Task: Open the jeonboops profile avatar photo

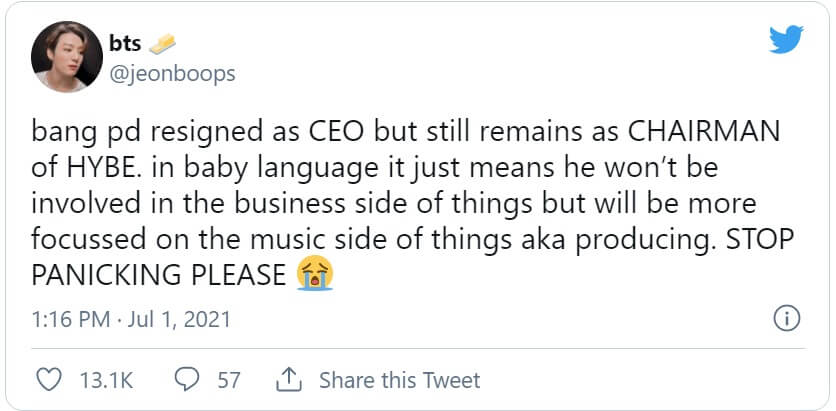Action: point(63,57)
